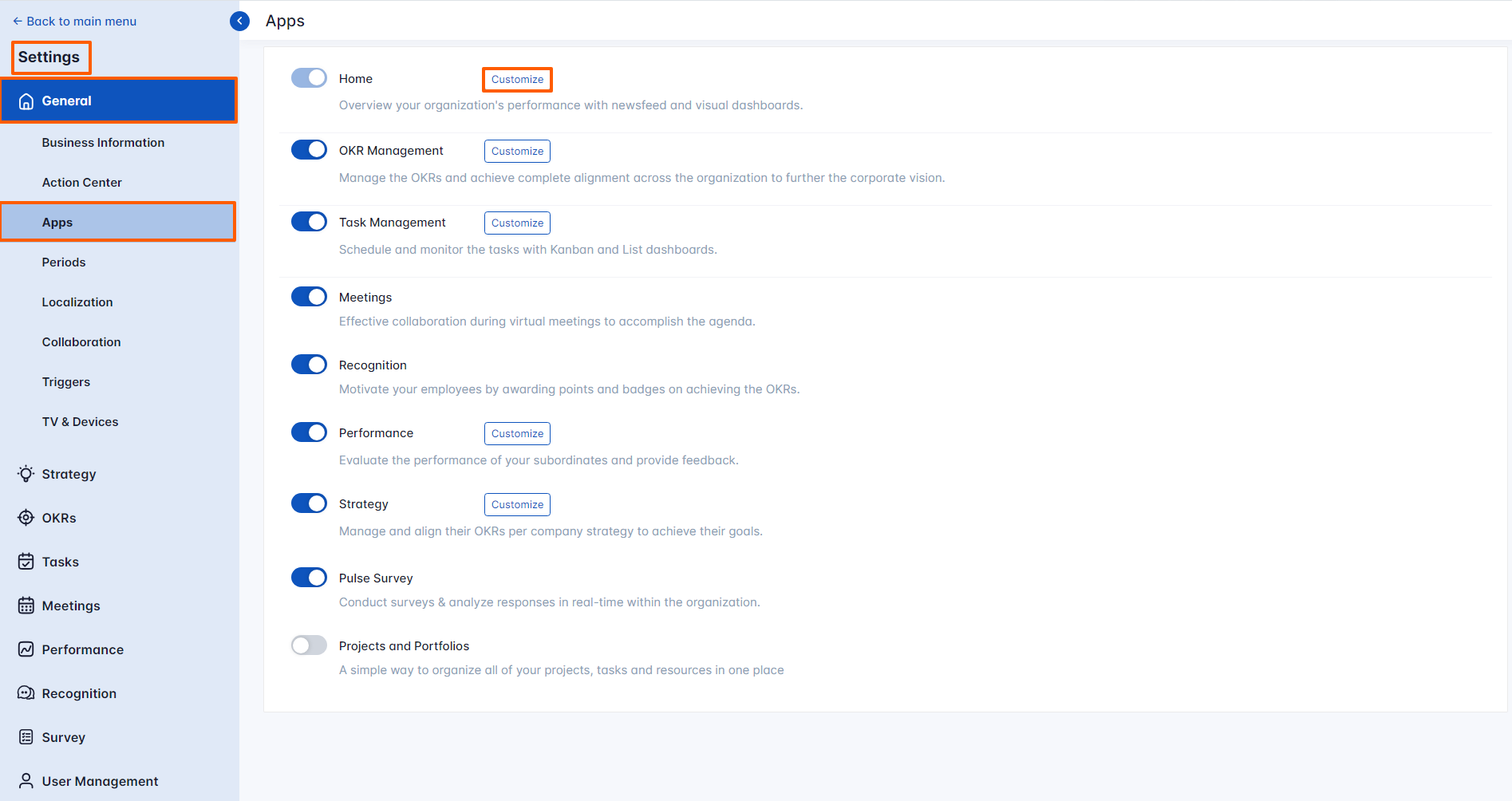Click the Tasks icon in the sidebar
1512x801 pixels.
click(x=26, y=561)
